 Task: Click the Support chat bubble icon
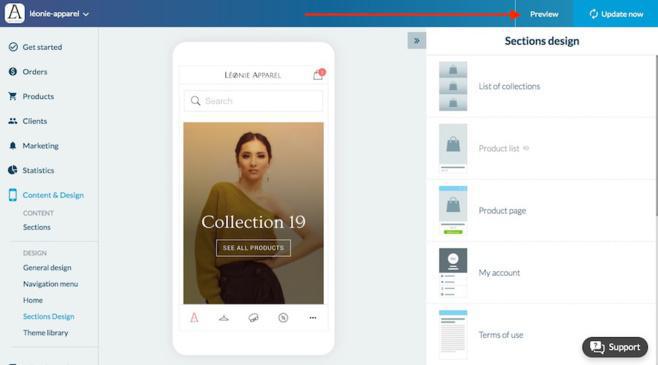coord(597,347)
